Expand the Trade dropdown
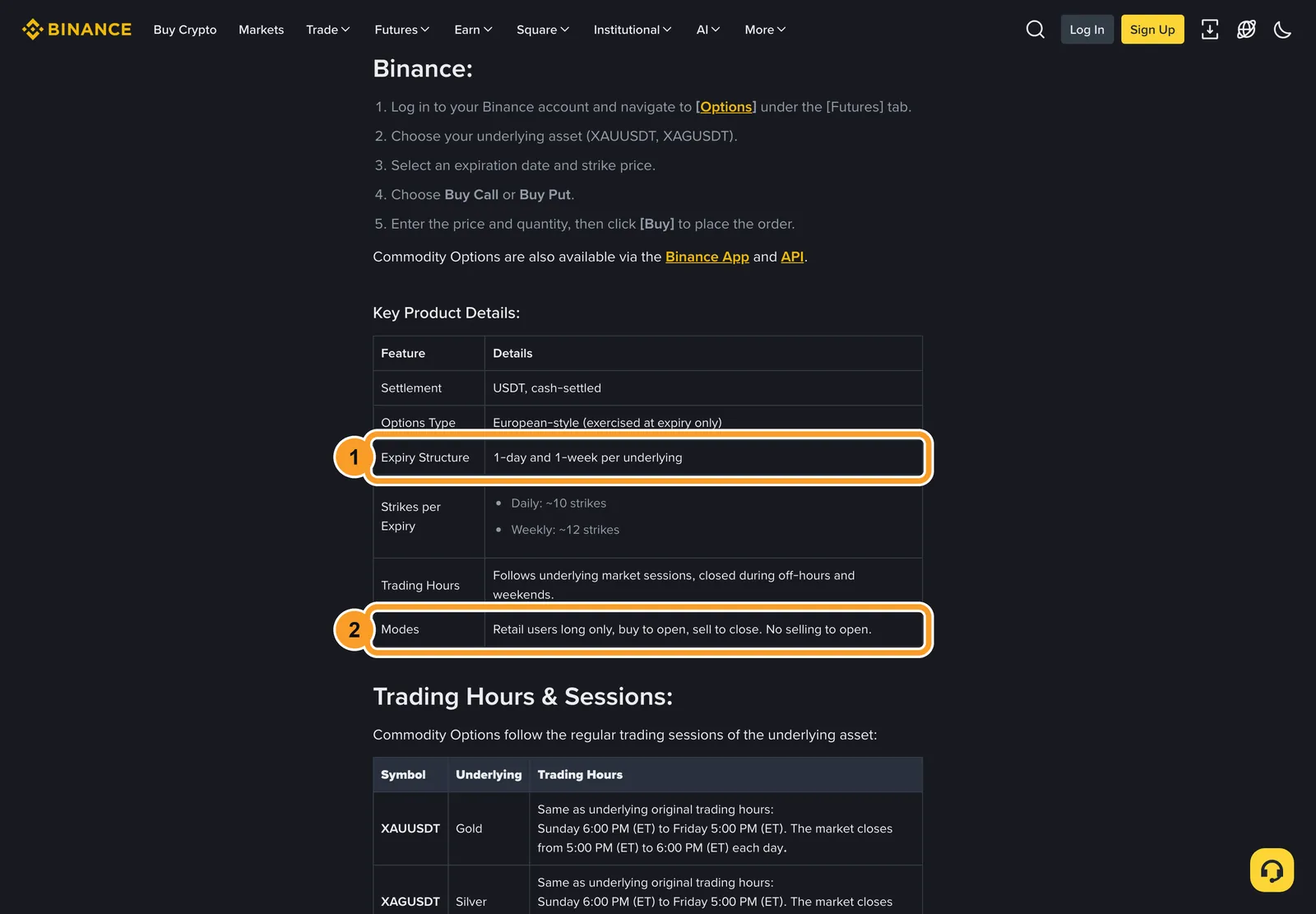 [328, 30]
